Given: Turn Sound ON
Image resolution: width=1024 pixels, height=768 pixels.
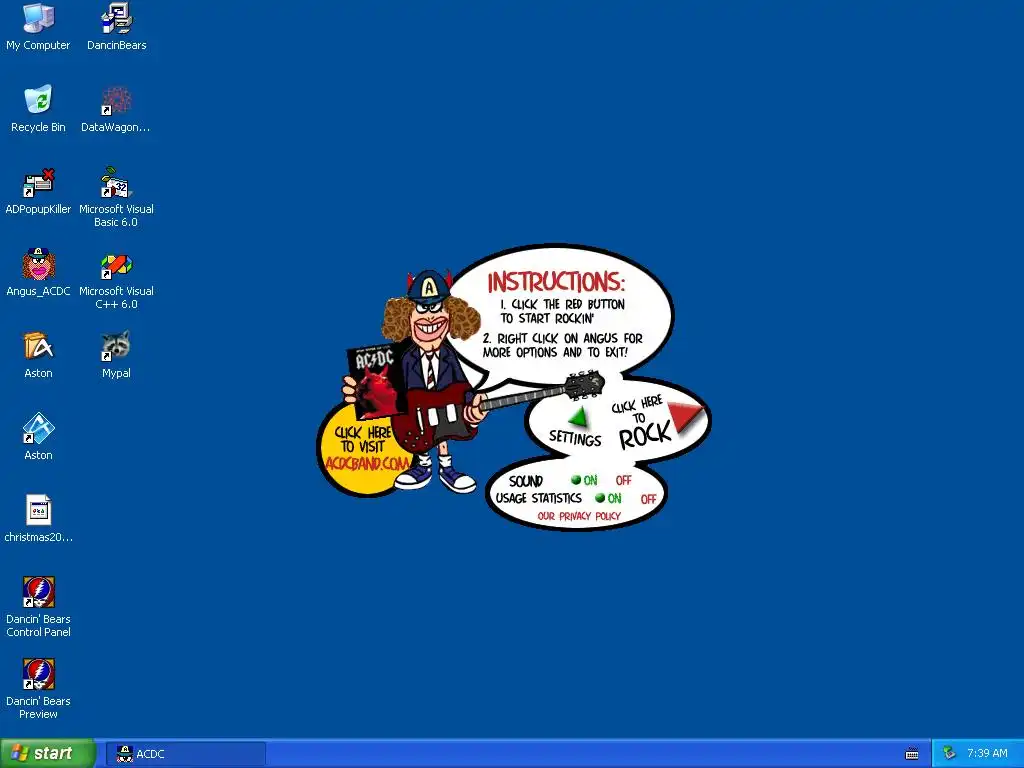Looking at the screenshot, I should pos(584,480).
